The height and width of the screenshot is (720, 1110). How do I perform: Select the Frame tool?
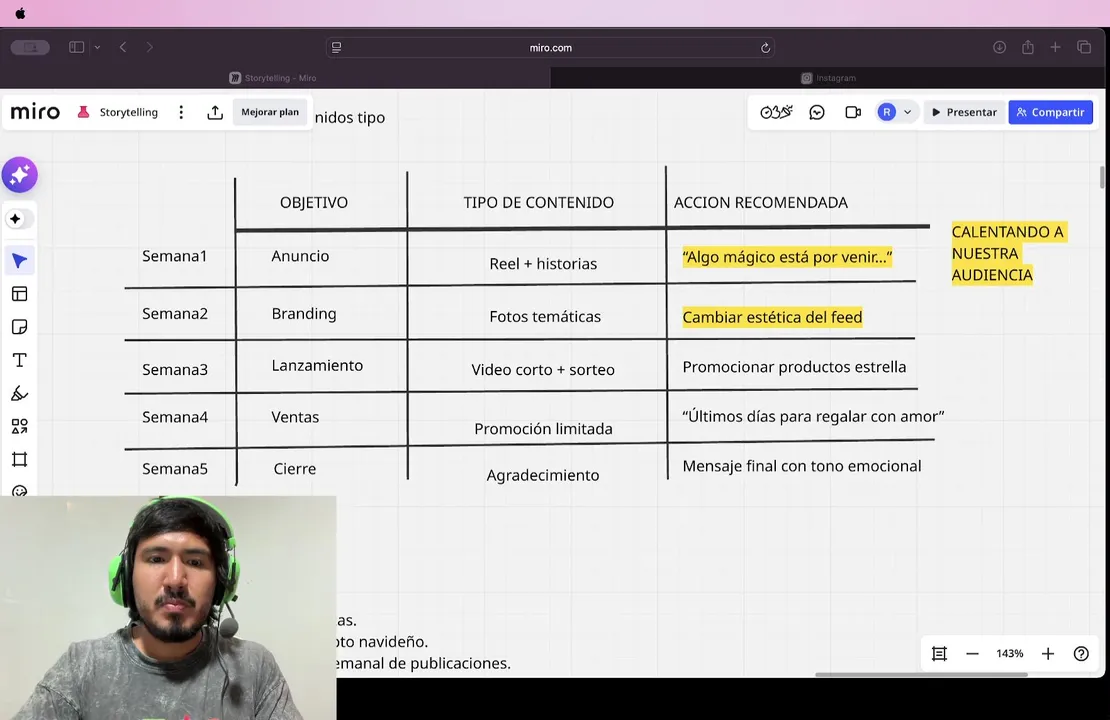19,459
